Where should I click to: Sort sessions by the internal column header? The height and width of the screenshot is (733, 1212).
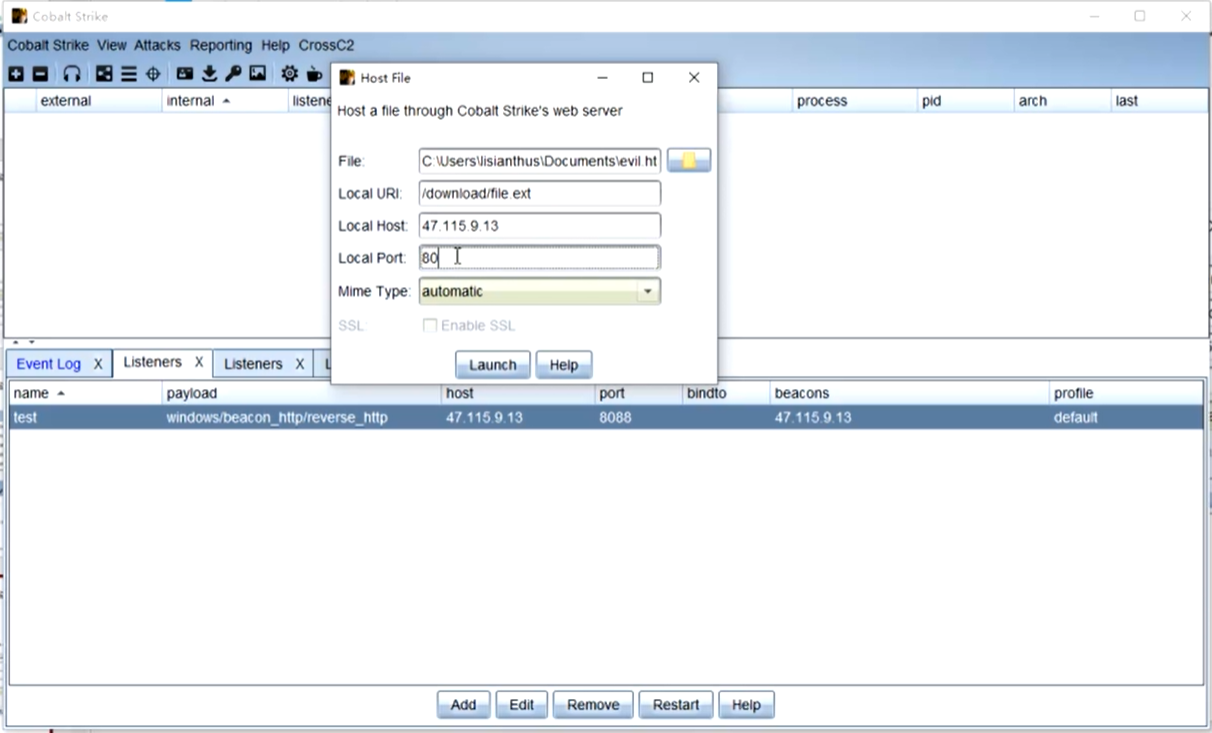224,100
